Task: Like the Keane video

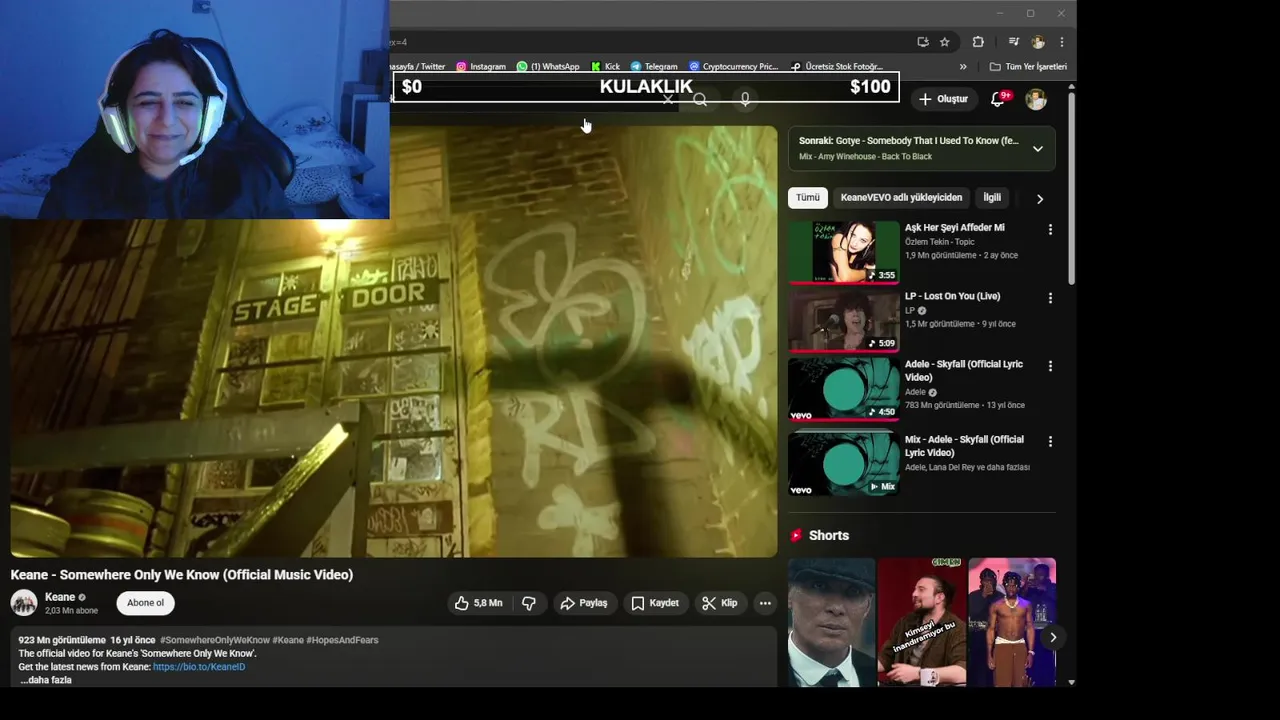Action: click(478, 603)
